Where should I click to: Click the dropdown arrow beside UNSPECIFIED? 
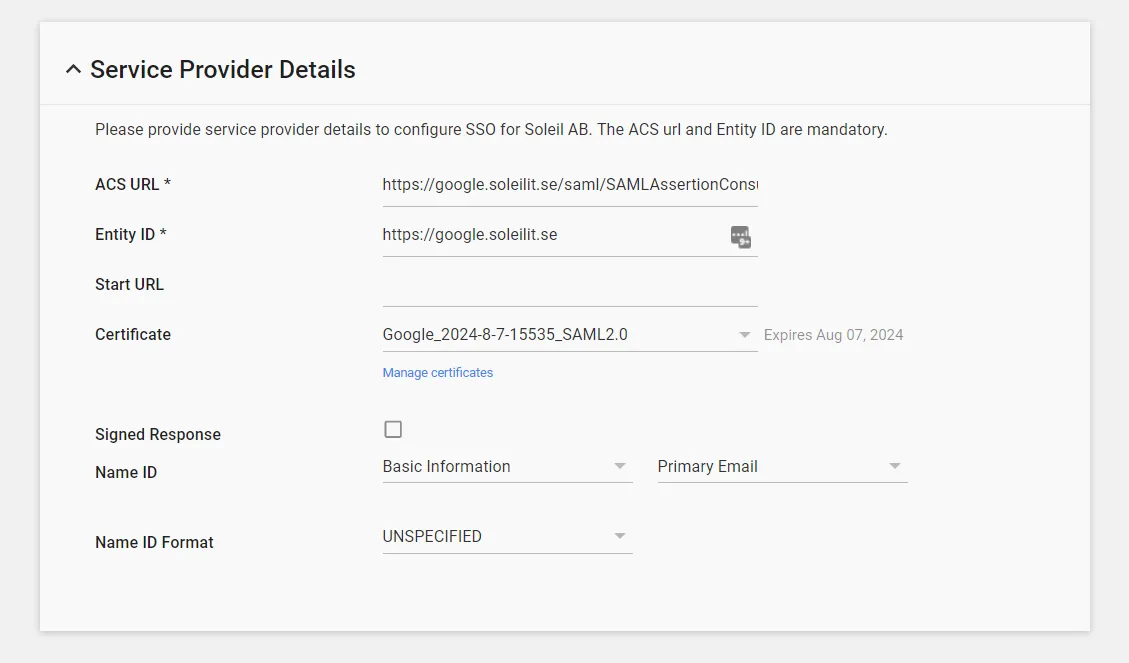[x=620, y=536]
